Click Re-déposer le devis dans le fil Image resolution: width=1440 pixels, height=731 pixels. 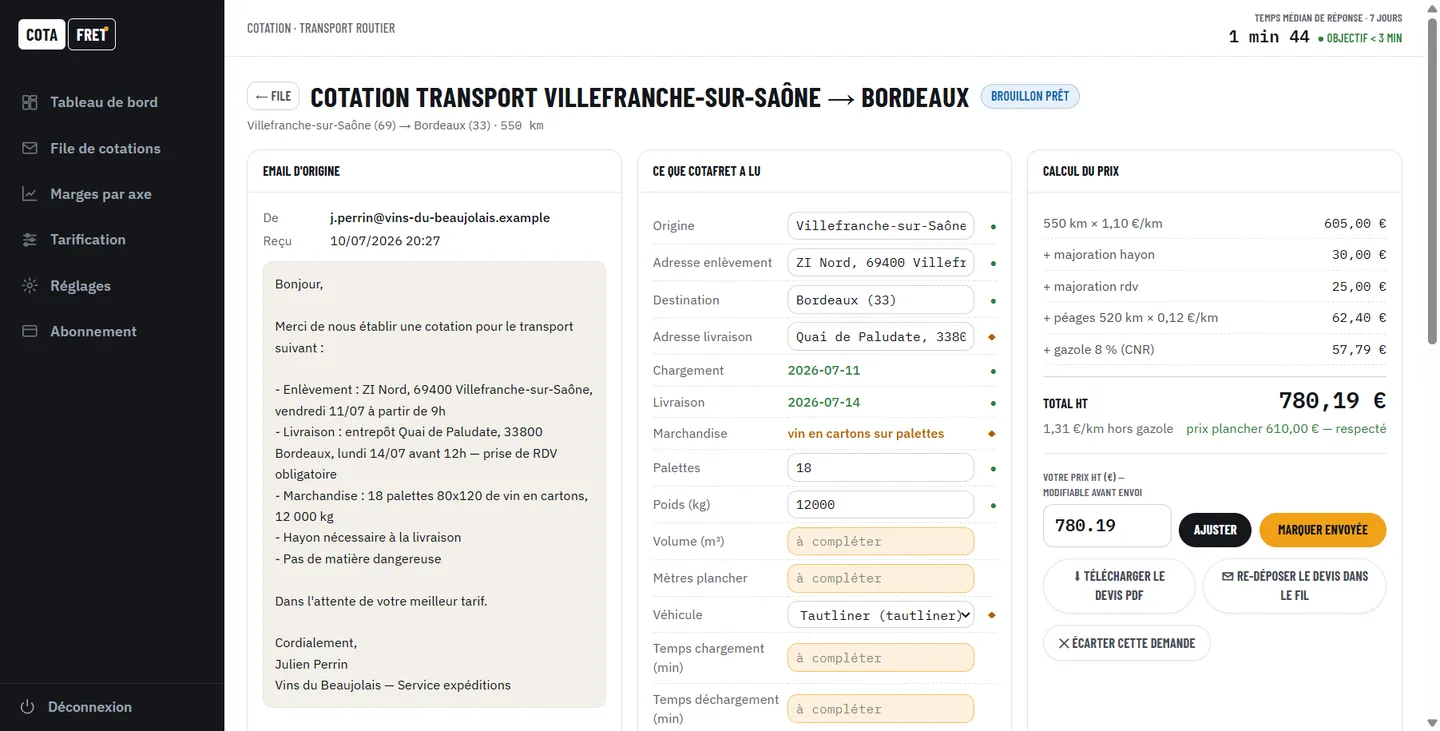[1294, 586]
